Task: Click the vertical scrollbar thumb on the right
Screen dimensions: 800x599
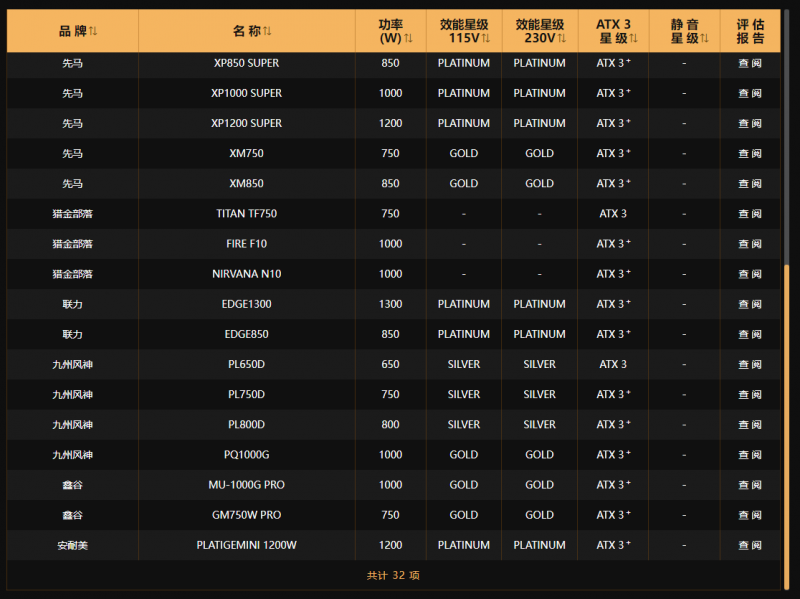Action: click(786, 426)
